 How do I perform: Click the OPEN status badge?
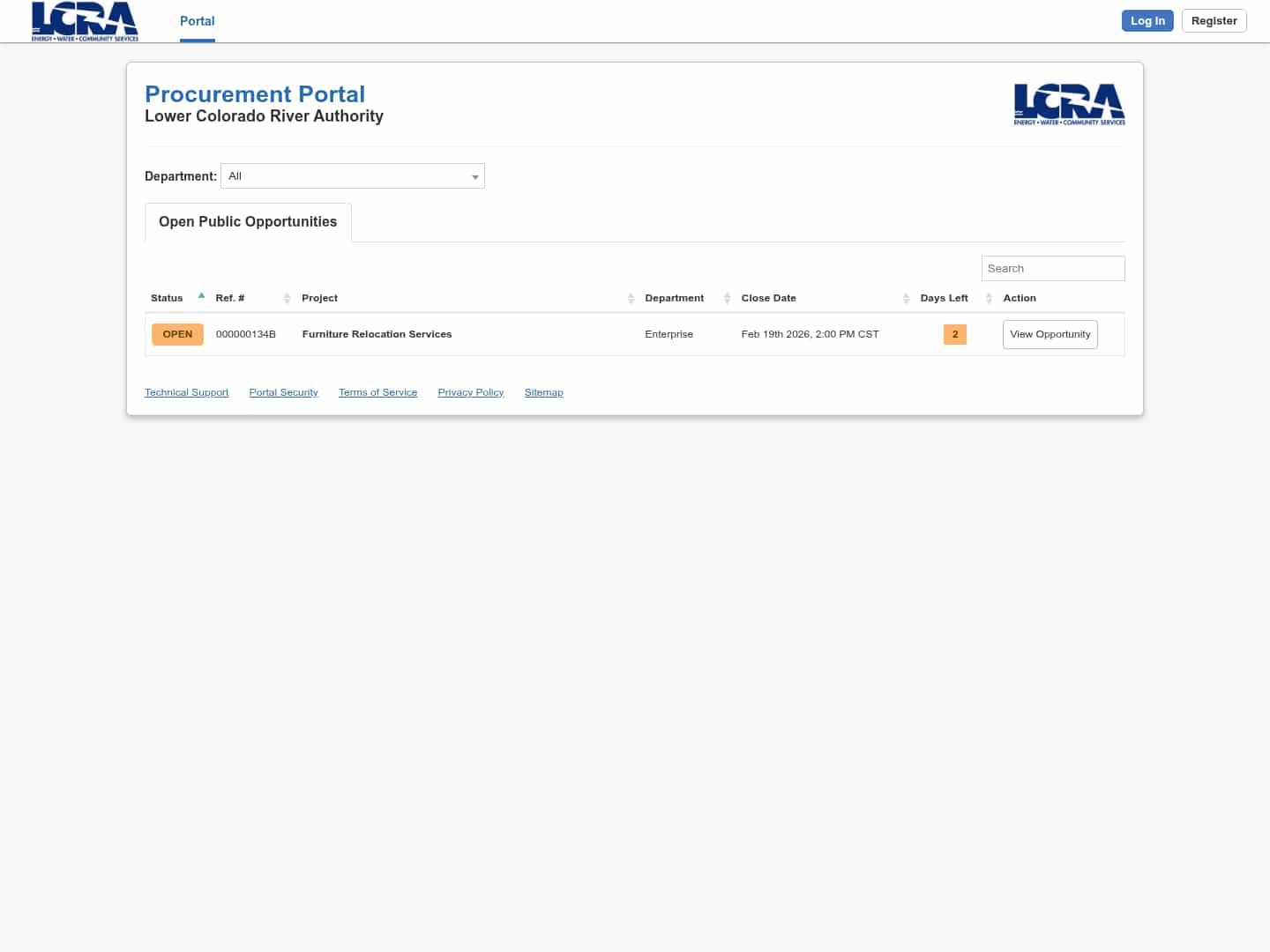(176, 334)
